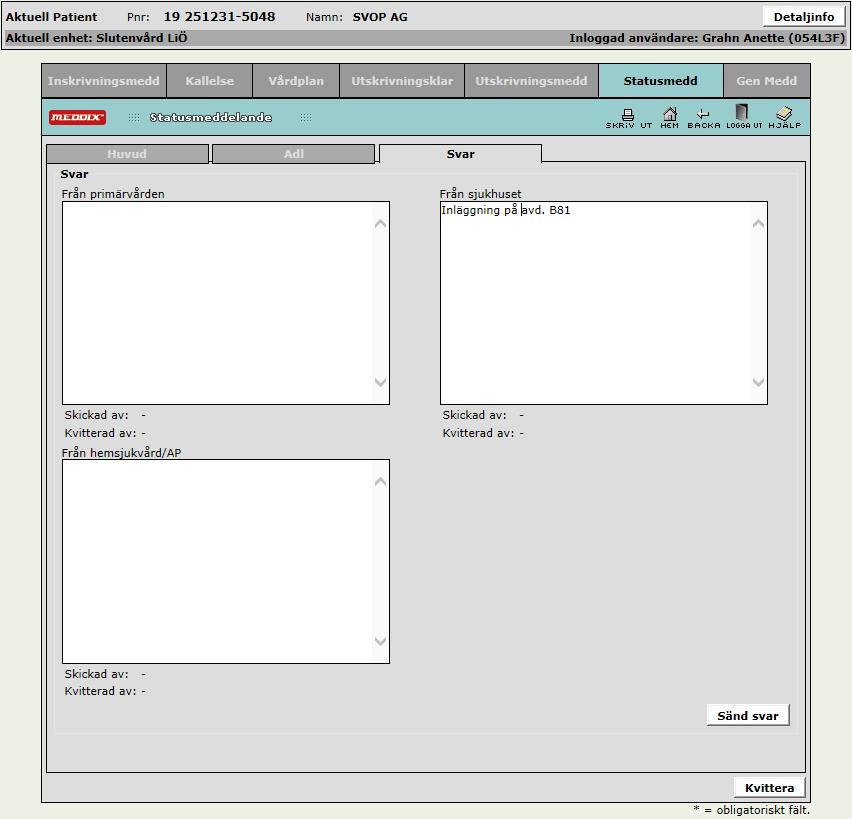Select the Svar sub-tab

(x=460, y=154)
